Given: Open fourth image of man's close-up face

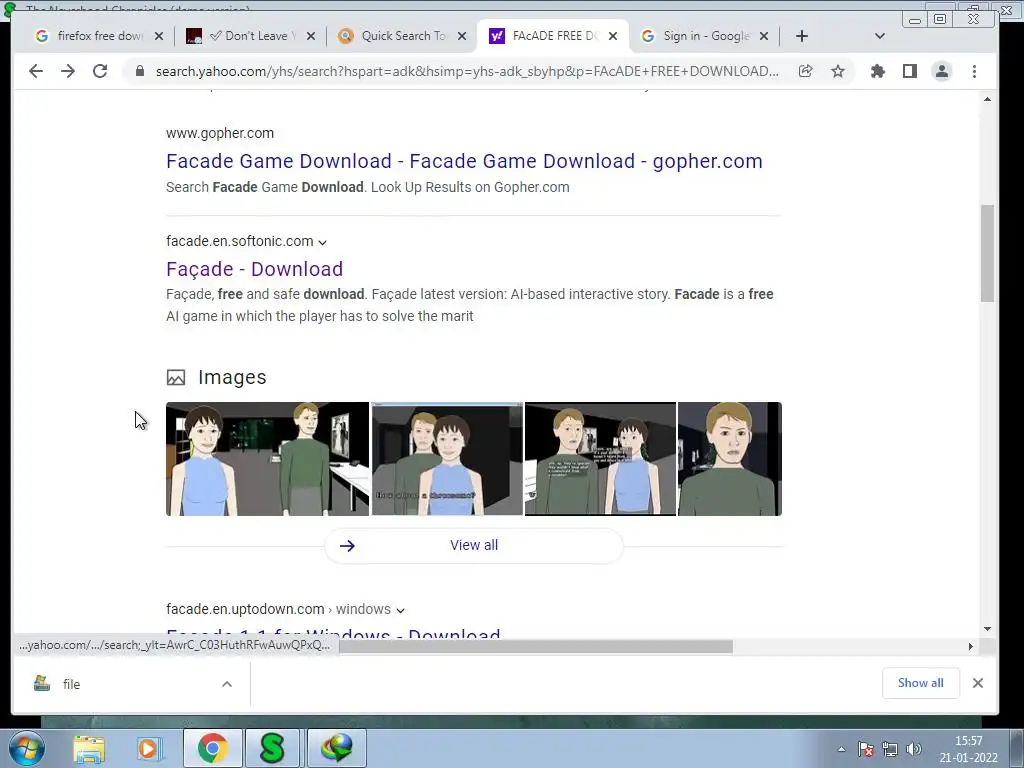Looking at the screenshot, I should coord(730,459).
